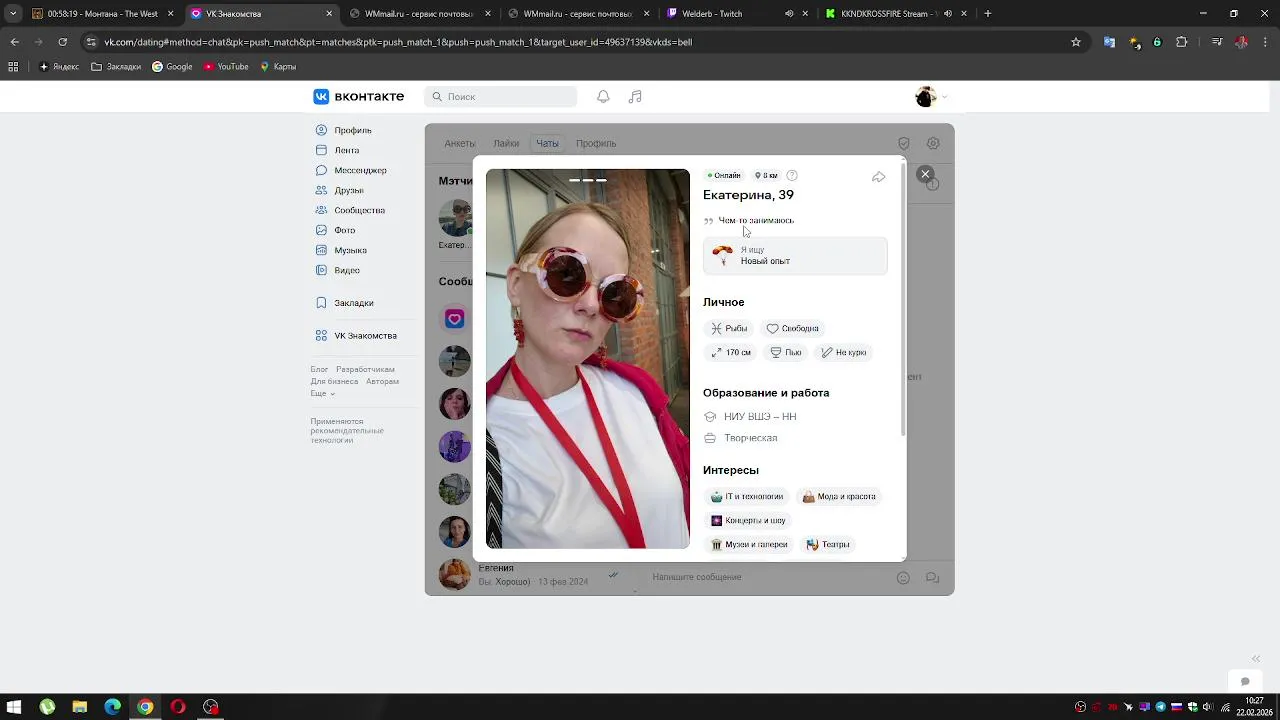Click the Разработчикам footer link
This screenshot has height=720, width=1280.
coord(365,369)
